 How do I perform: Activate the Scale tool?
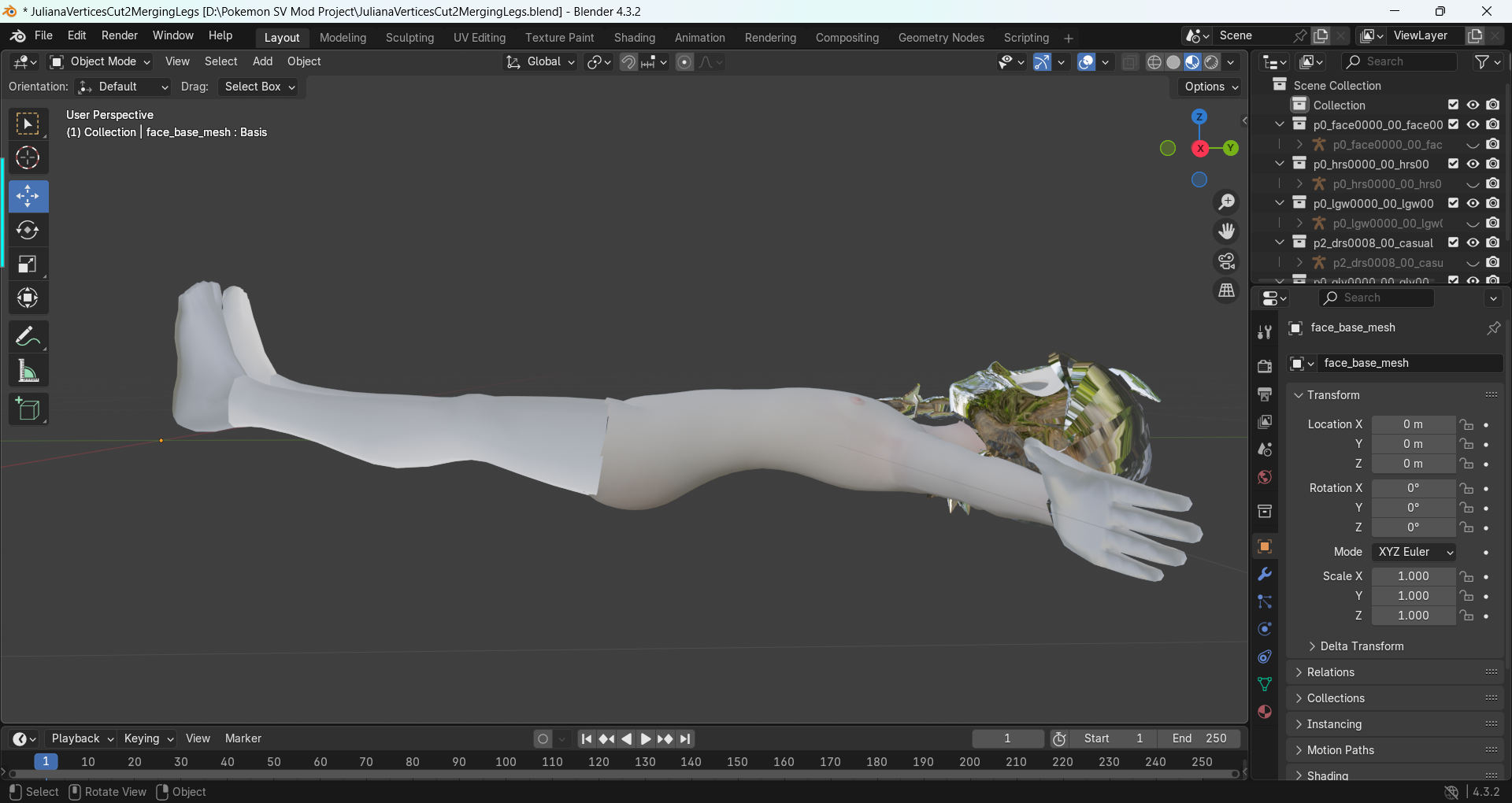coord(28,264)
